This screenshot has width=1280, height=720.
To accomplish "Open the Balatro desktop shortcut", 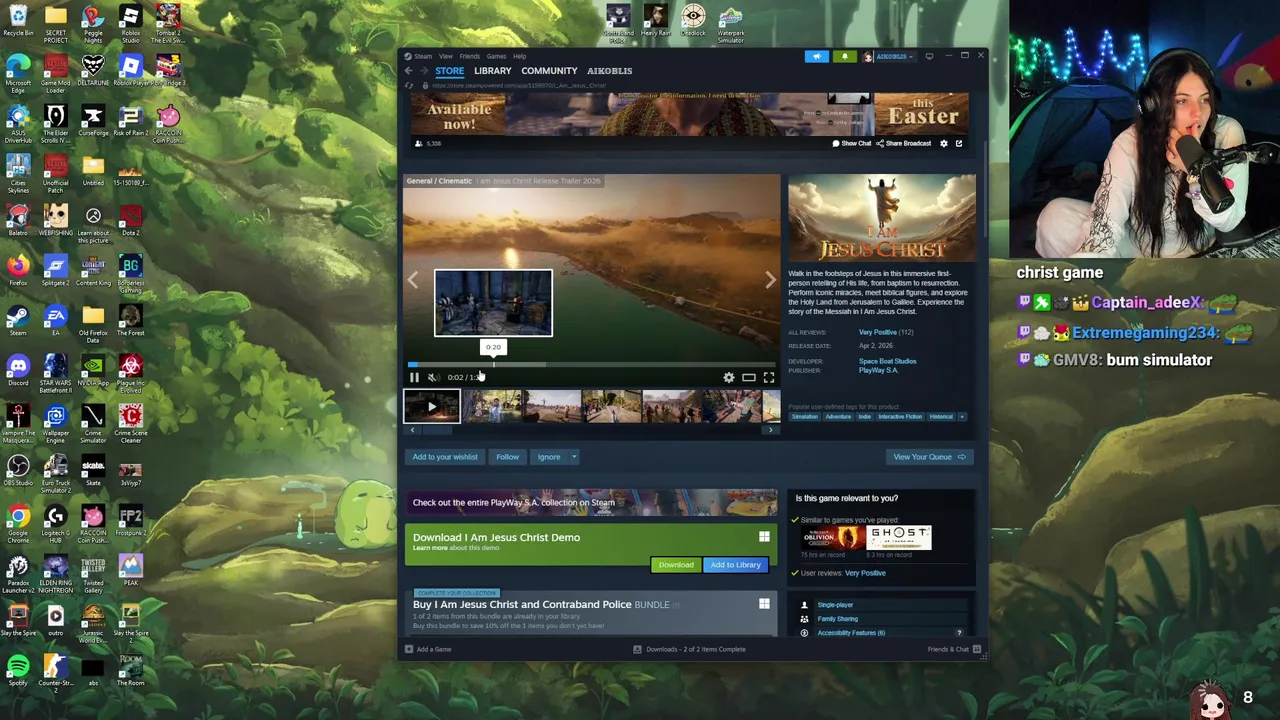I will click(x=18, y=219).
